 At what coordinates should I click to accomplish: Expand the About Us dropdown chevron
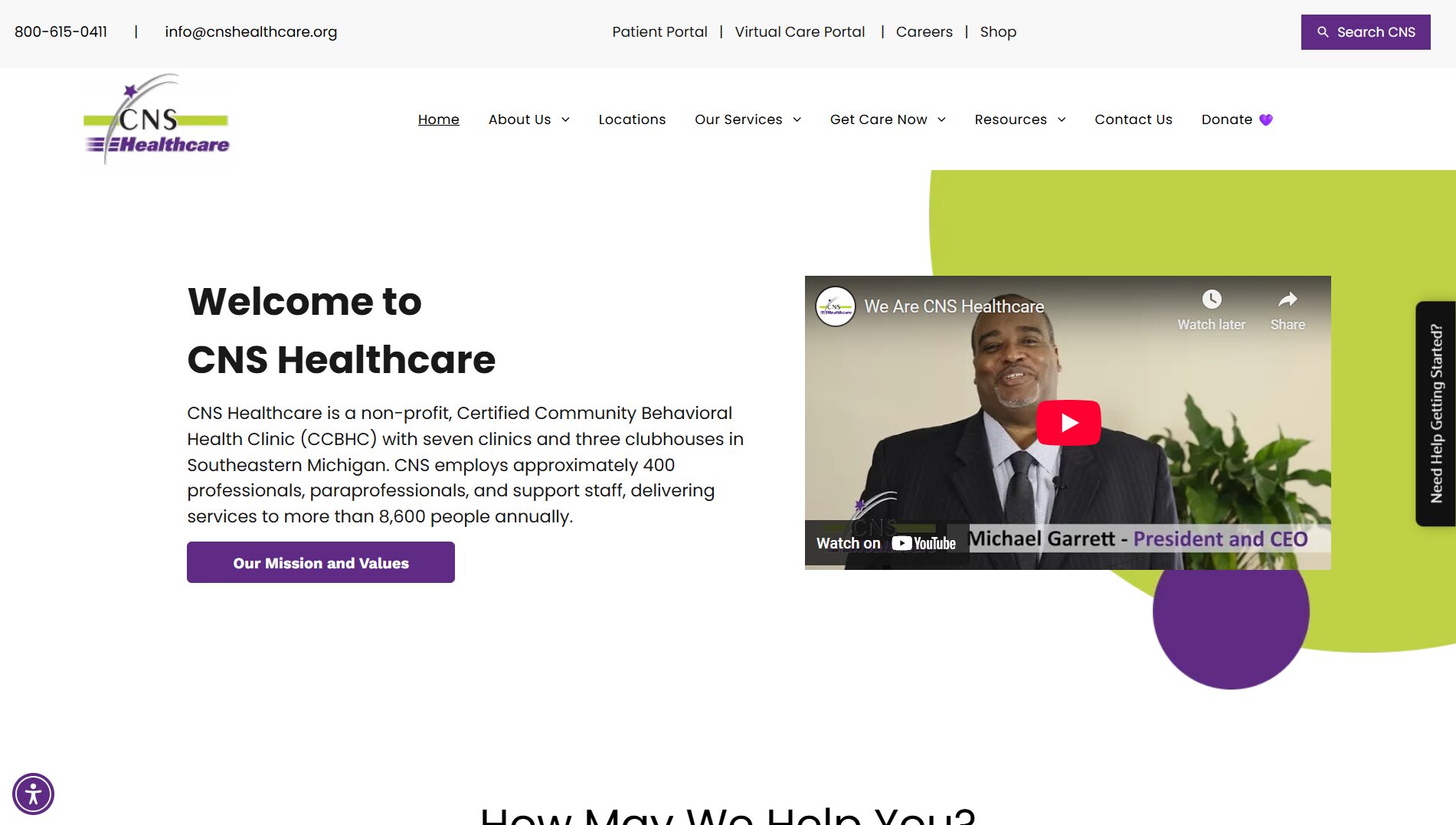pyautogui.click(x=565, y=119)
